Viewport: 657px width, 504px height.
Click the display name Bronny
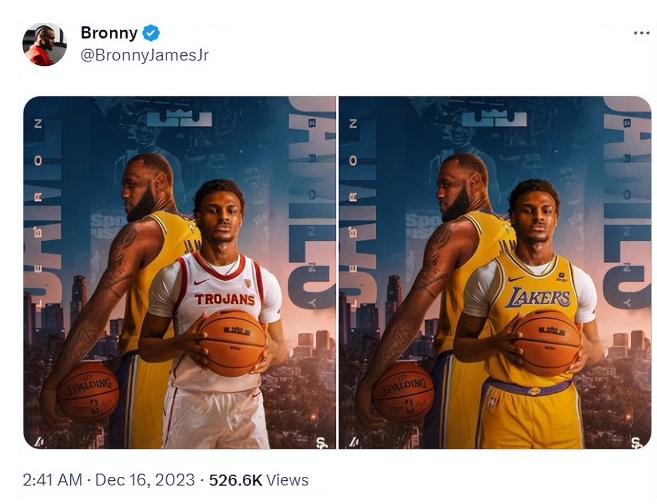pyautogui.click(x=109, y=33)
